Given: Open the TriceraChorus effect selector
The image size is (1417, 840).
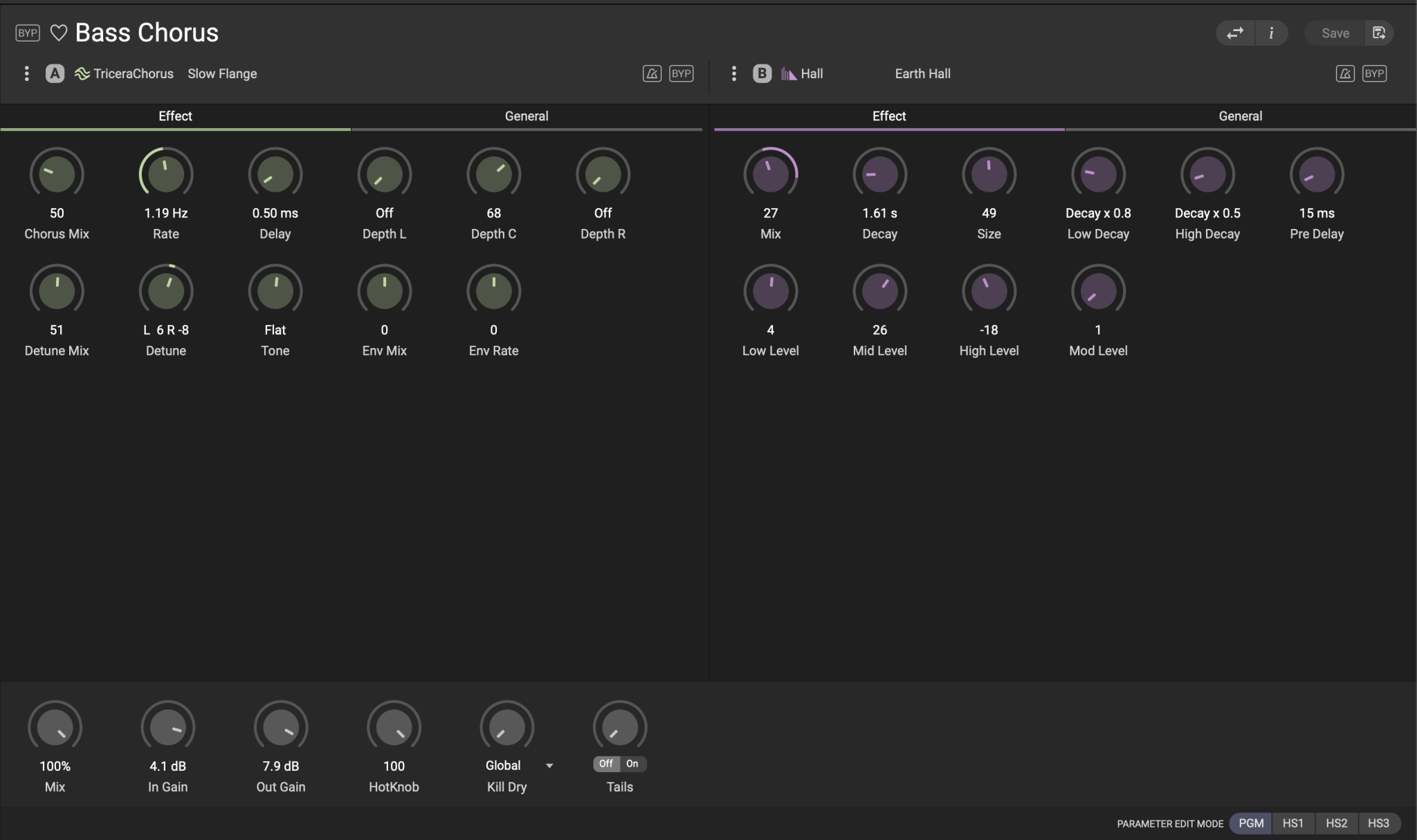Looking at the screenshot, I should (x=134, y=73).
